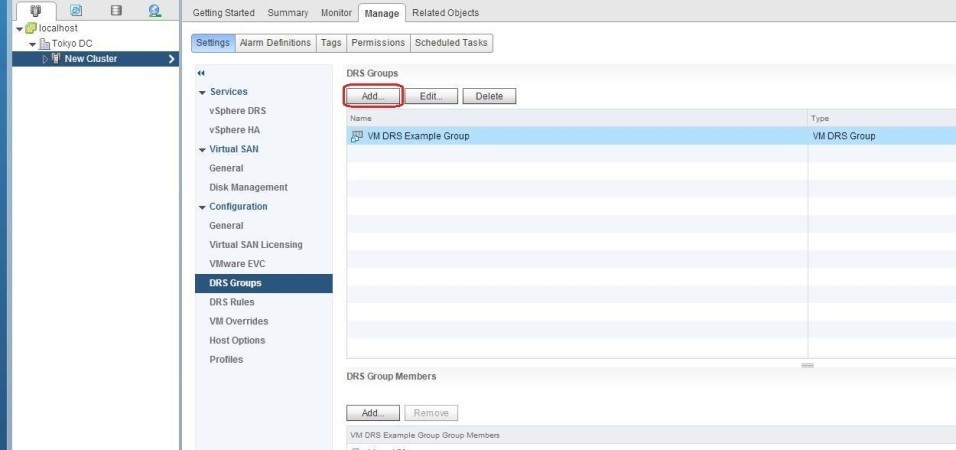Click Add under DRS Group Members

[373, 413]
